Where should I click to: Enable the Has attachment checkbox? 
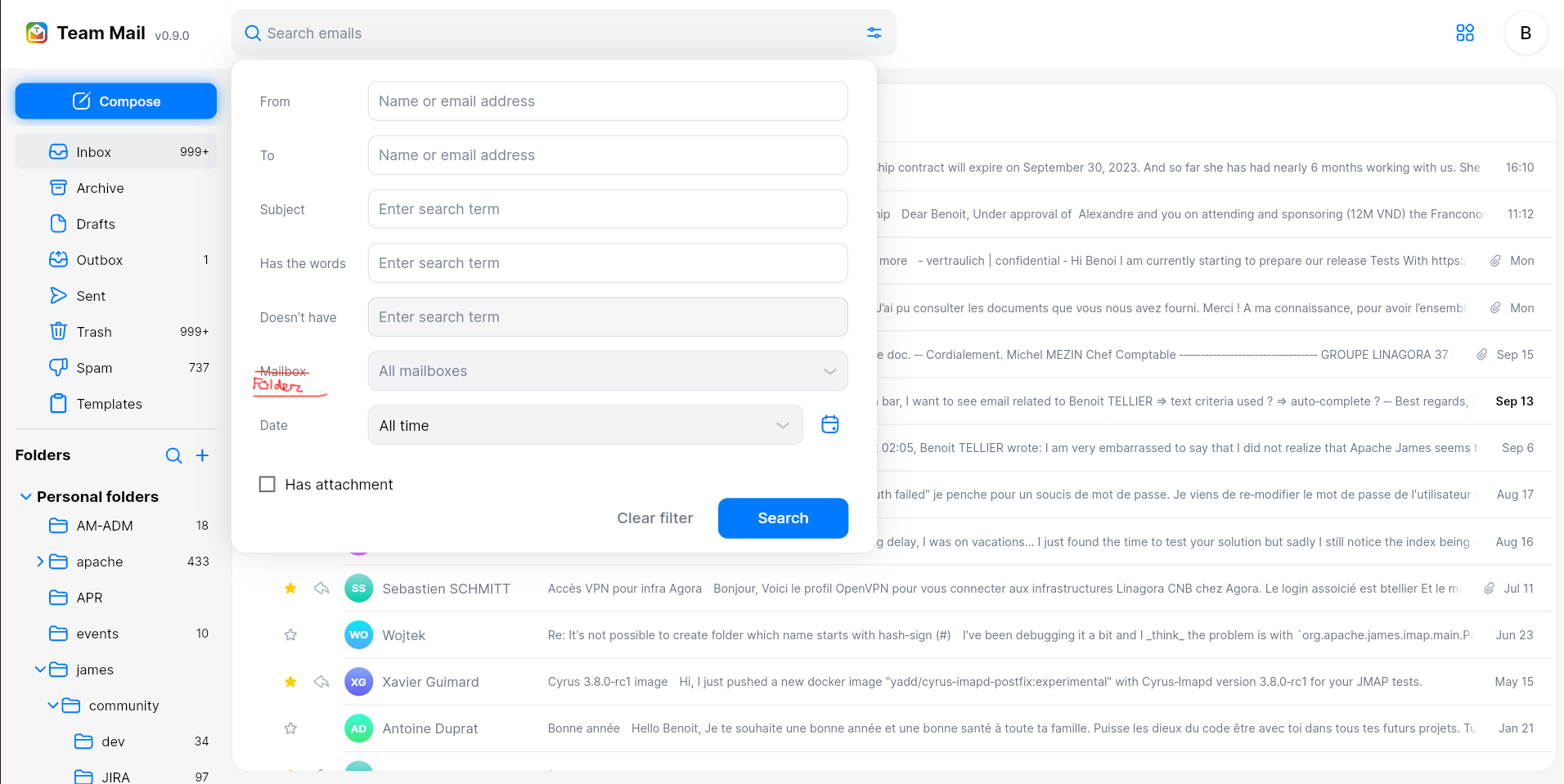[267, 484]
